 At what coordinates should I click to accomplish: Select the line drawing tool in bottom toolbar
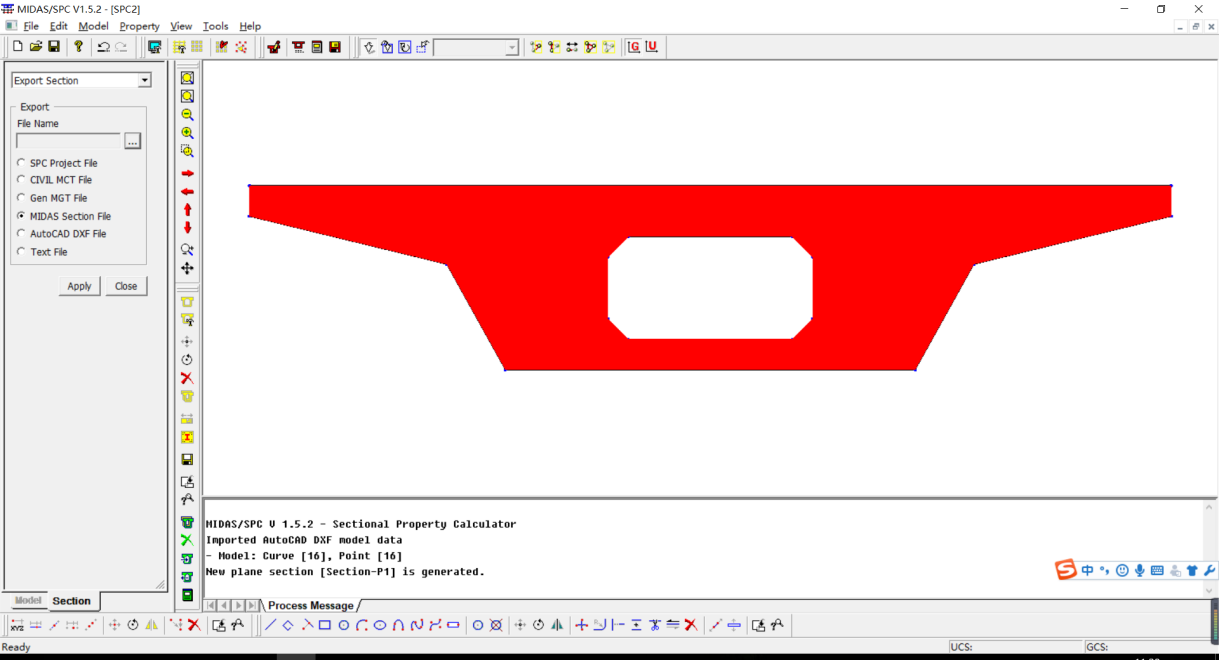pyautogui.click(x=271, y=625)
